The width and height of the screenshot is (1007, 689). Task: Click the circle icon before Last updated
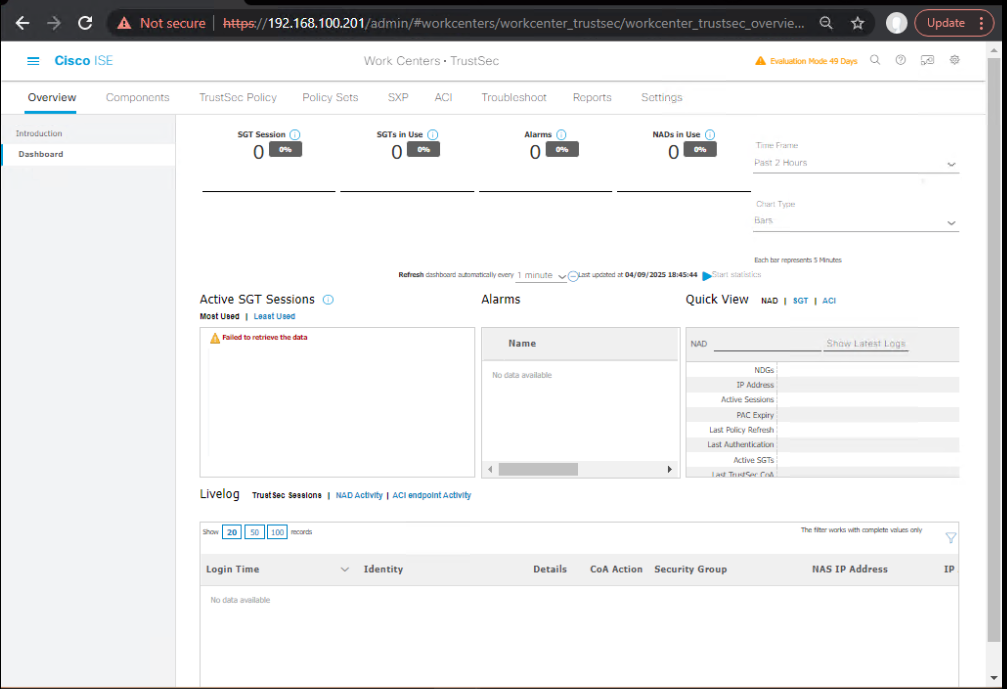pyautogui.click(x=573, y=276)
